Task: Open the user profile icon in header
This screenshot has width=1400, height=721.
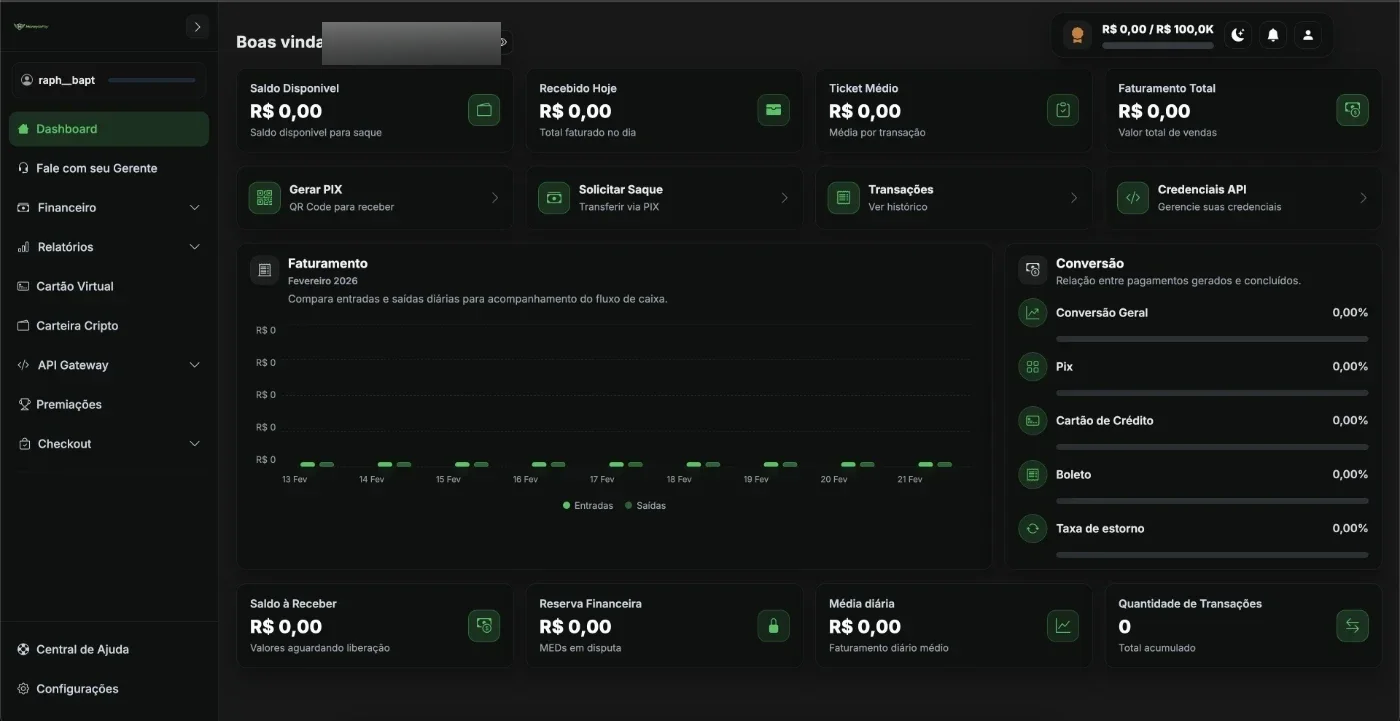Action: pos(1307,35)
